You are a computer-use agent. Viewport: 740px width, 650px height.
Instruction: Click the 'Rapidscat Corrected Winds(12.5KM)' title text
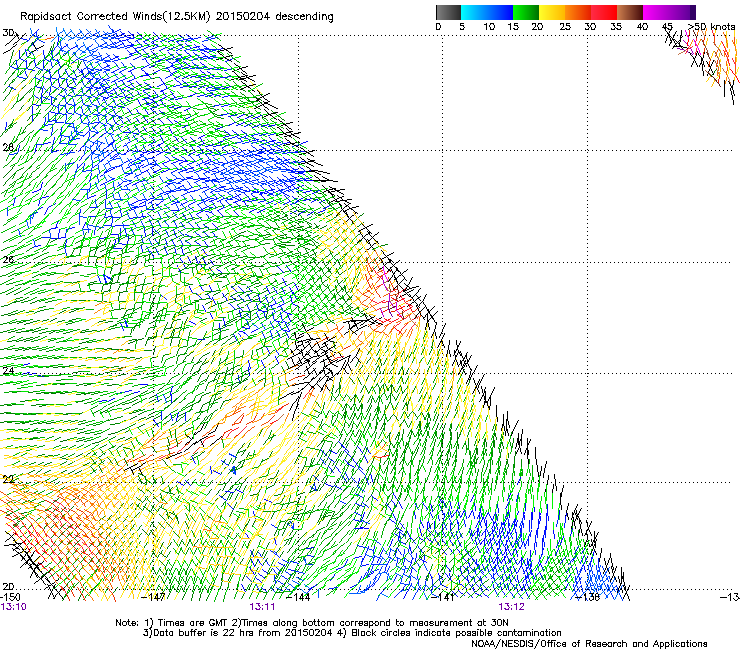[x=115, y=17]
